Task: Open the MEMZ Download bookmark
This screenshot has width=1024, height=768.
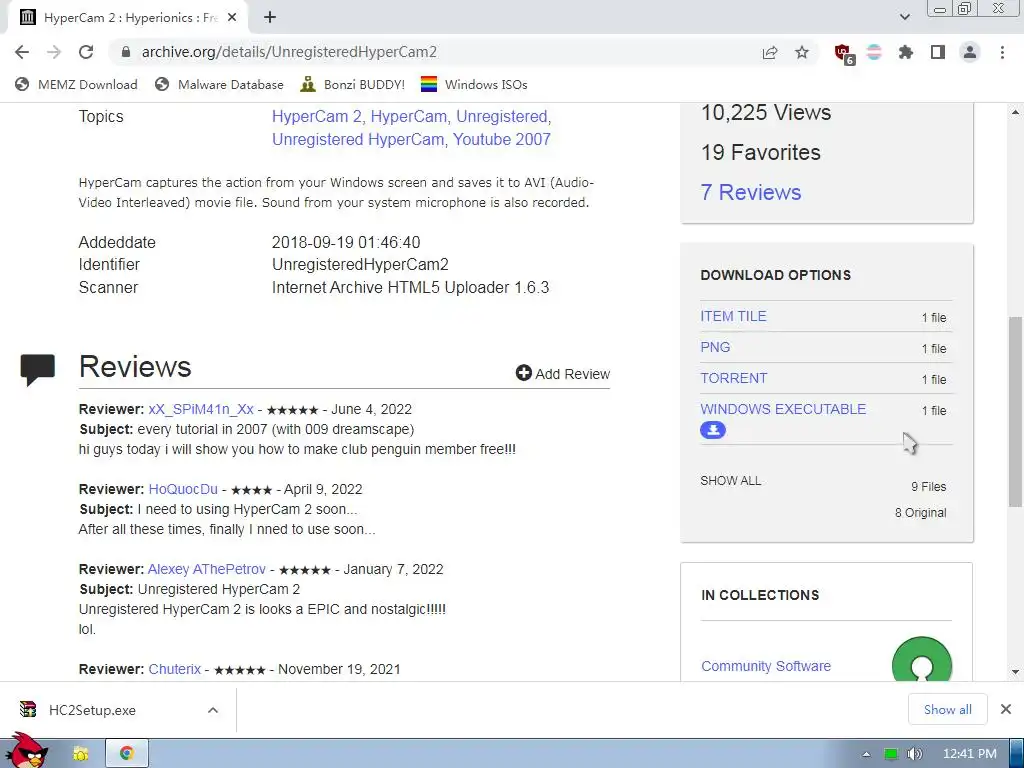Action: click(76, 84)
